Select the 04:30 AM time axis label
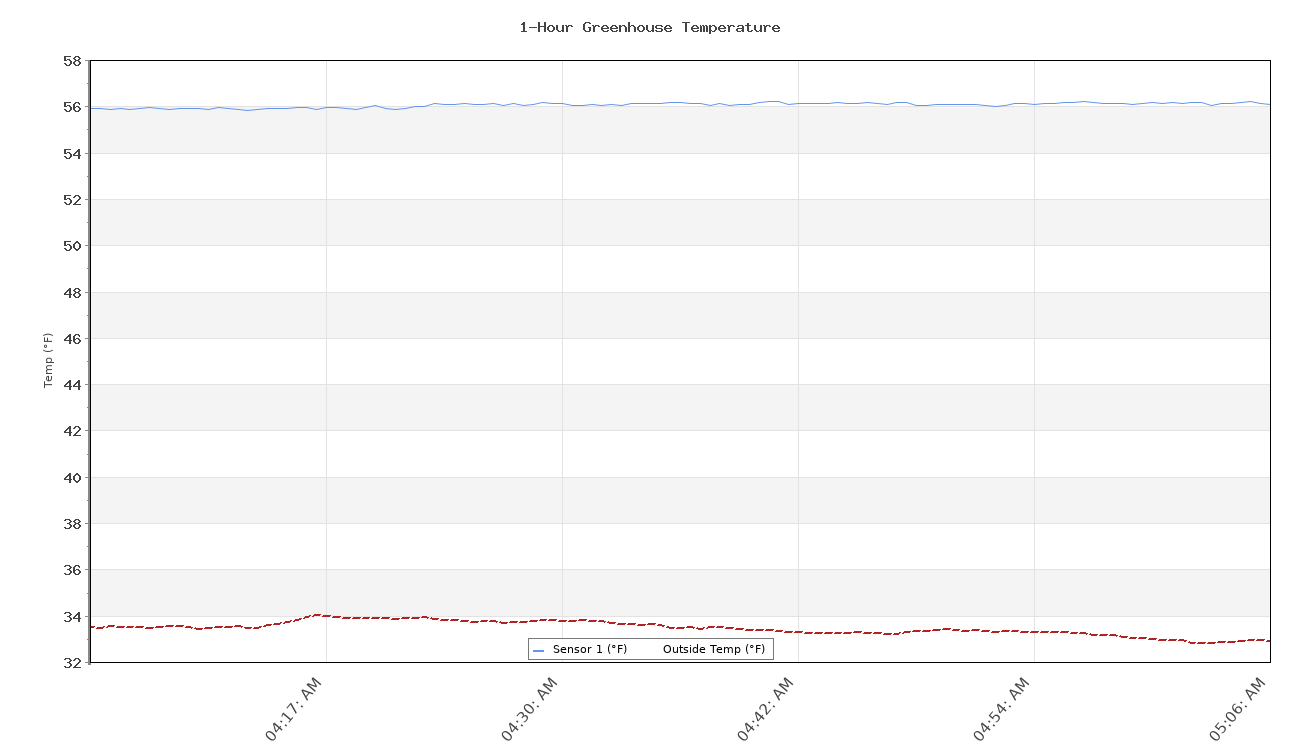Screen dimensions: 1300x750 [529, 708]
